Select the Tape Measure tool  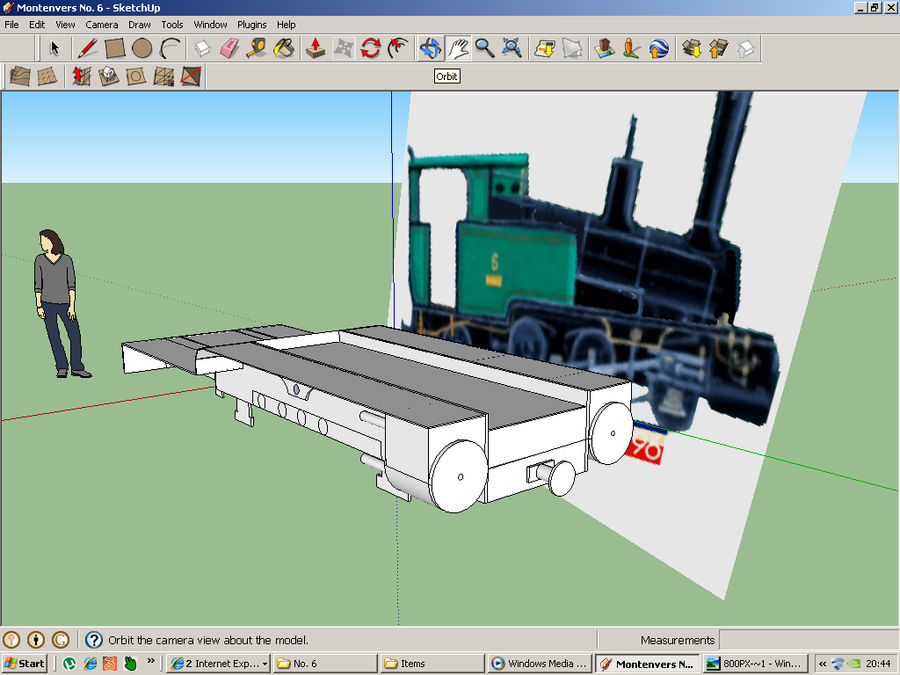pyautogui.click(x=257, y=48)
